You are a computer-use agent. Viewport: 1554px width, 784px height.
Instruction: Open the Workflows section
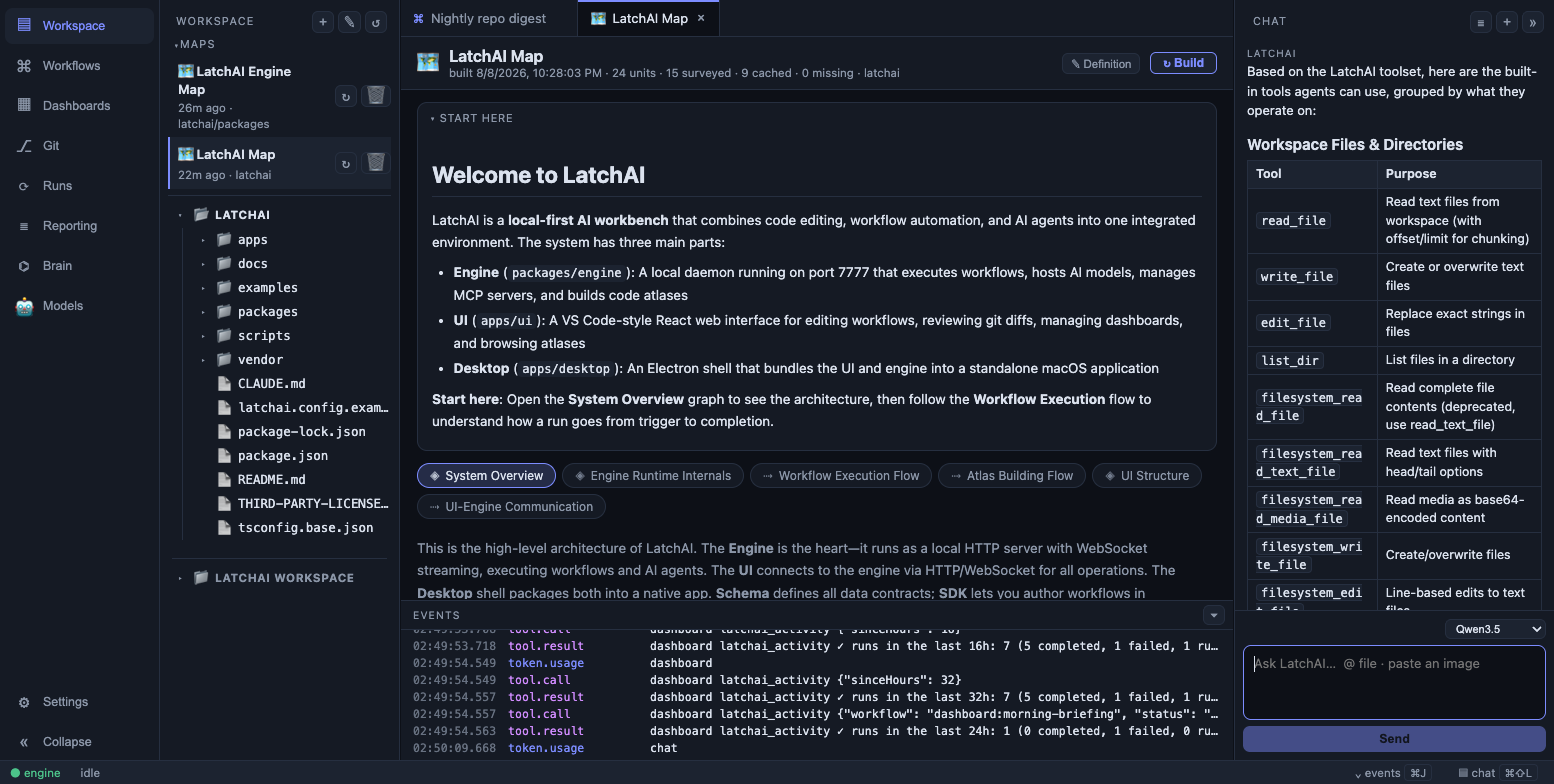pyautogui.click(x=79, y=65)
